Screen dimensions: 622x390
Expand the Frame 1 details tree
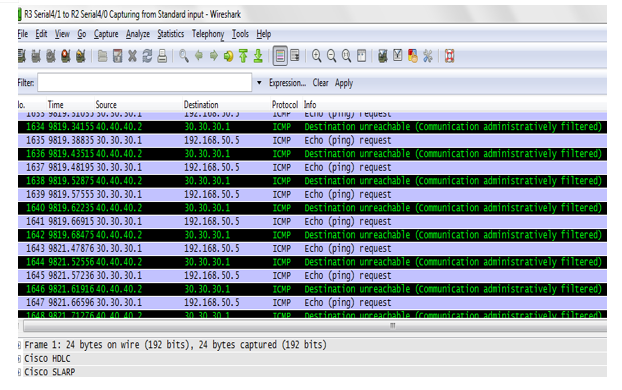click(19, 345)
